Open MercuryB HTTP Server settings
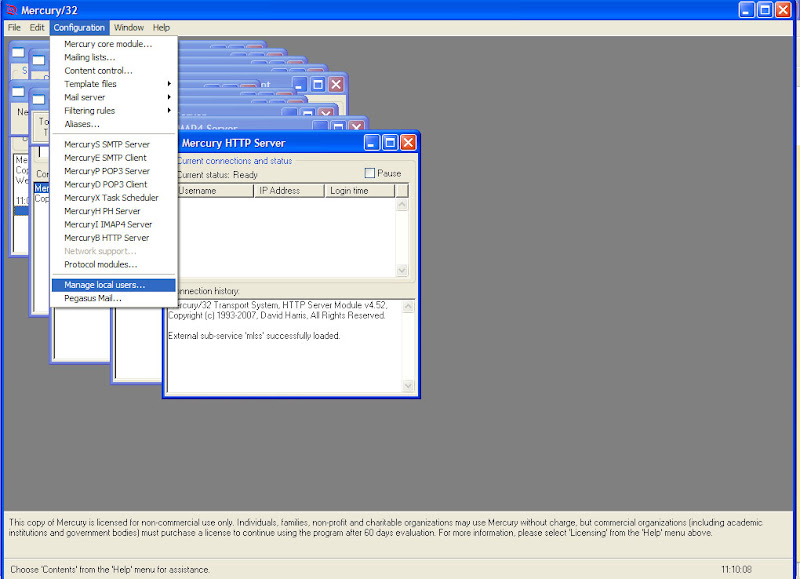800x579 pixels. (113, 238)
